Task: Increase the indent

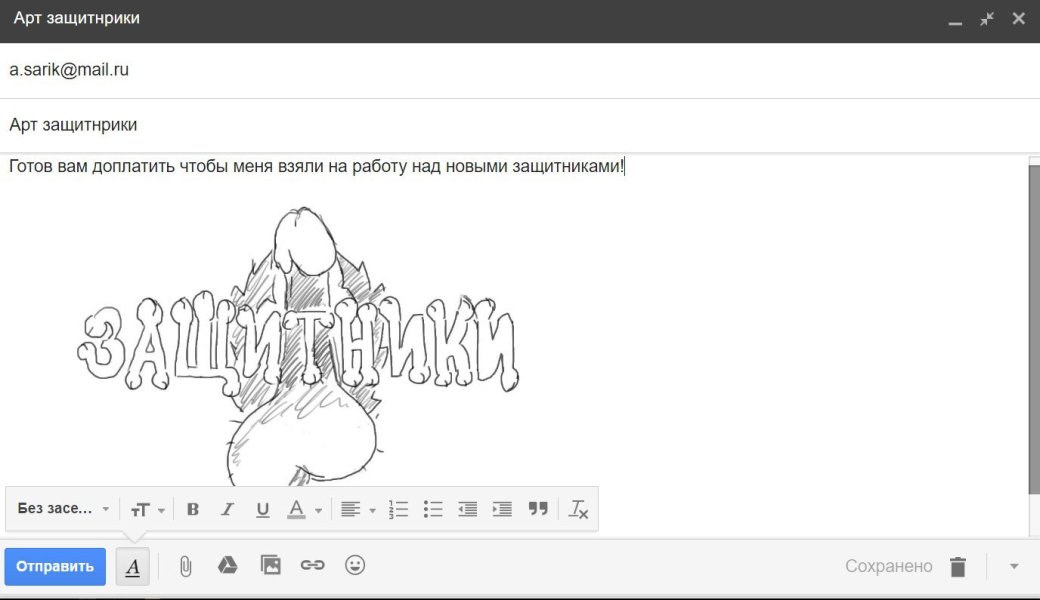Action: click(x=502, y=509)
